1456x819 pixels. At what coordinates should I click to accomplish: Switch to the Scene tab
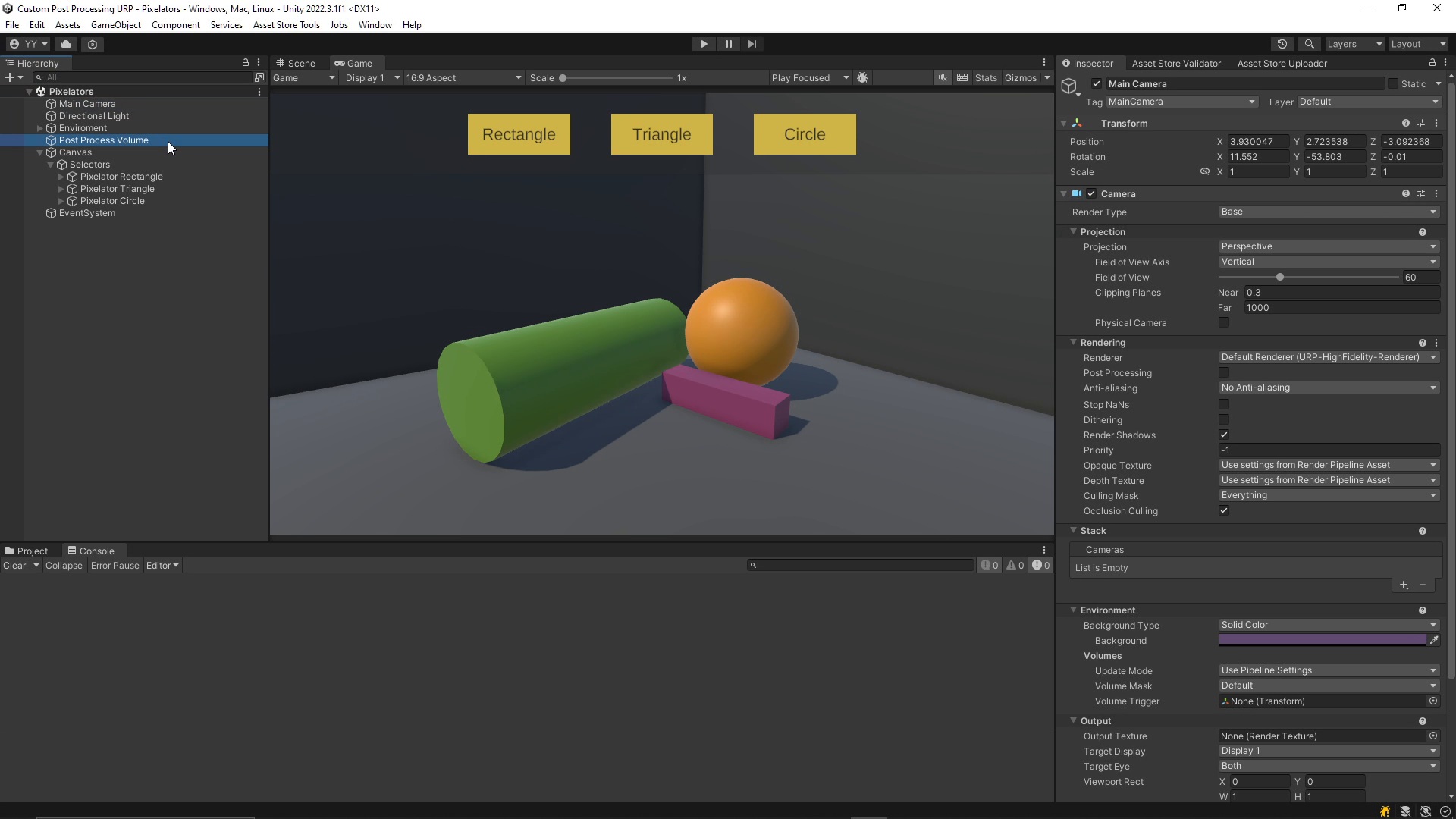click(296, 63)
